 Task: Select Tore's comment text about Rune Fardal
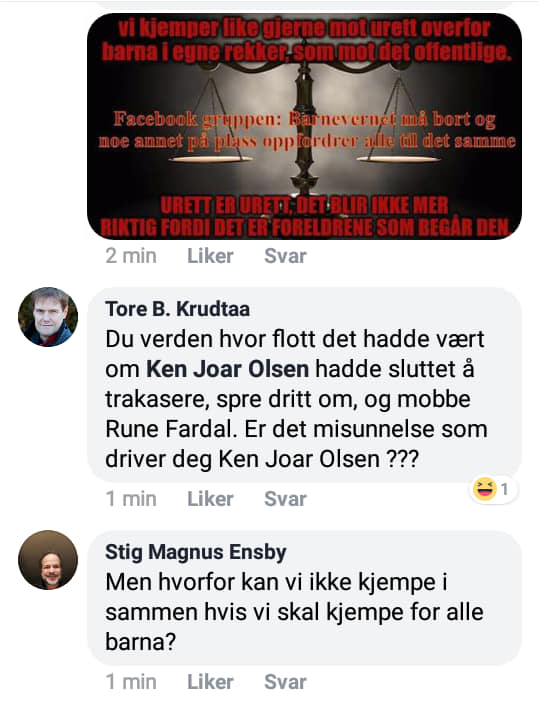click(x=296, y=399)
